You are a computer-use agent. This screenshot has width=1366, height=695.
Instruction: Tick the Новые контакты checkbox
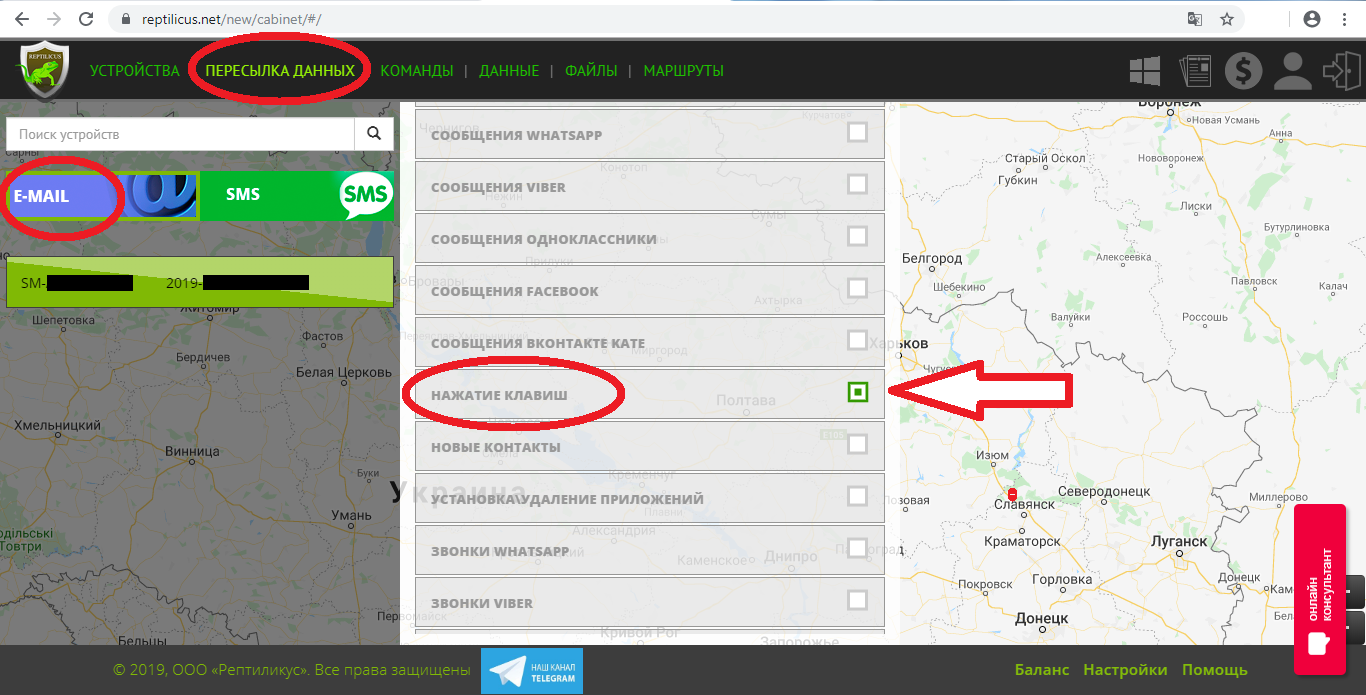[857, 444]
